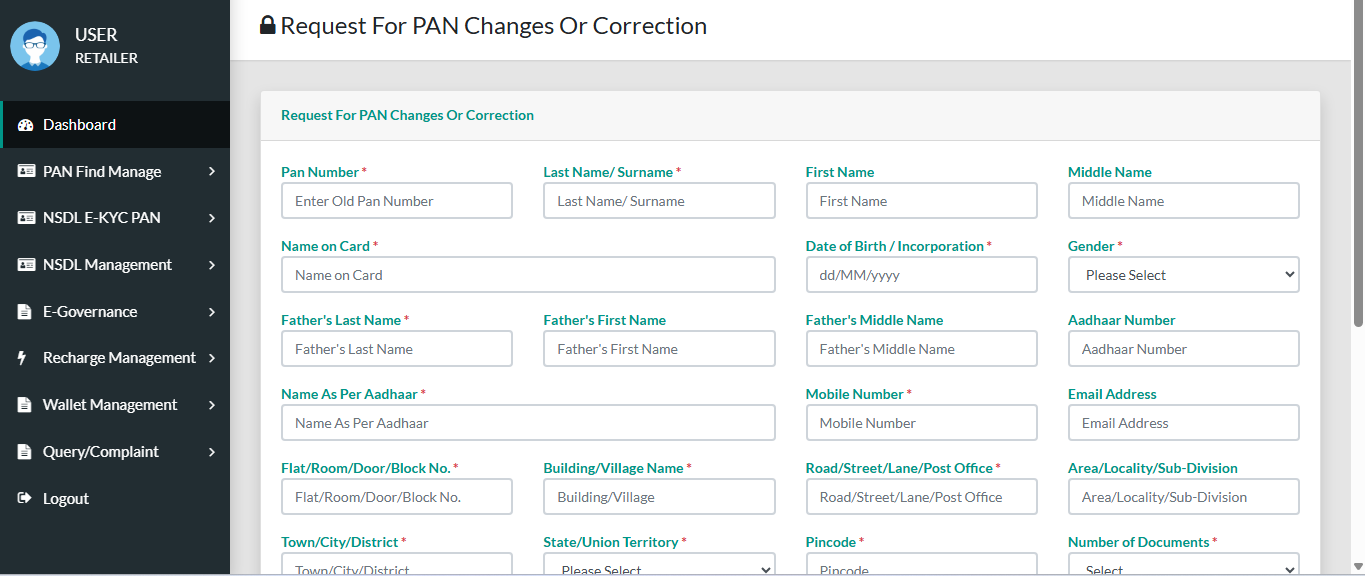Open the State/Union Territory dropdown
The width and height of the screenshot is (1365, 576).
coord(659,568)
